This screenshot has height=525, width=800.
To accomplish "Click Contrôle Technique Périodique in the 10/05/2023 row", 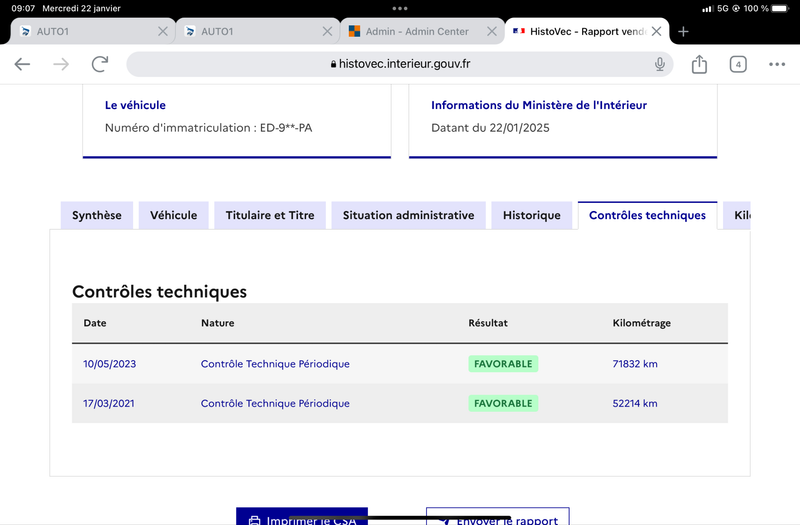I will click(x=275, y=364).
